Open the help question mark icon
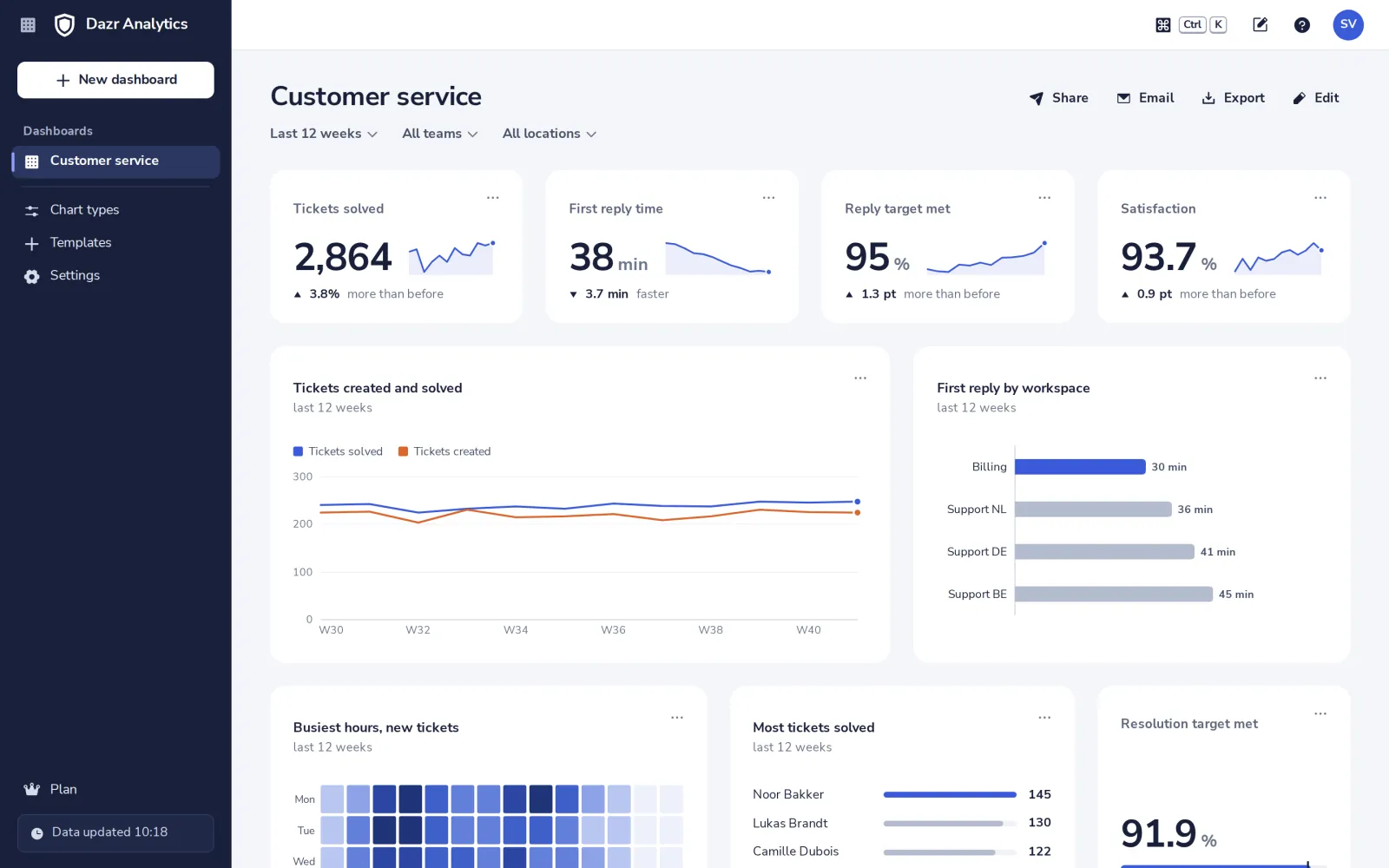 1302,25
